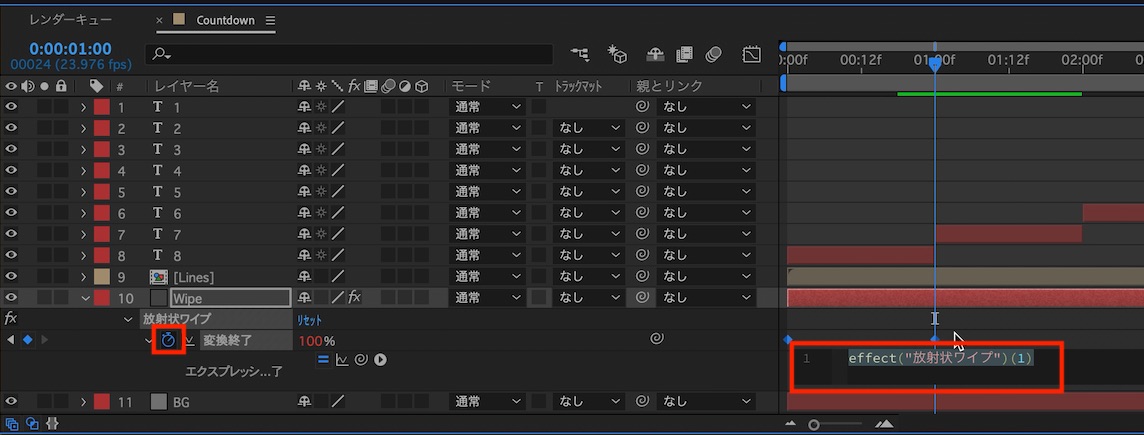This screenshot has width=1144, height=435.
Task: Click the parent pick whip for layer 1
Action: pyautogui.click(x=642, y=107)
